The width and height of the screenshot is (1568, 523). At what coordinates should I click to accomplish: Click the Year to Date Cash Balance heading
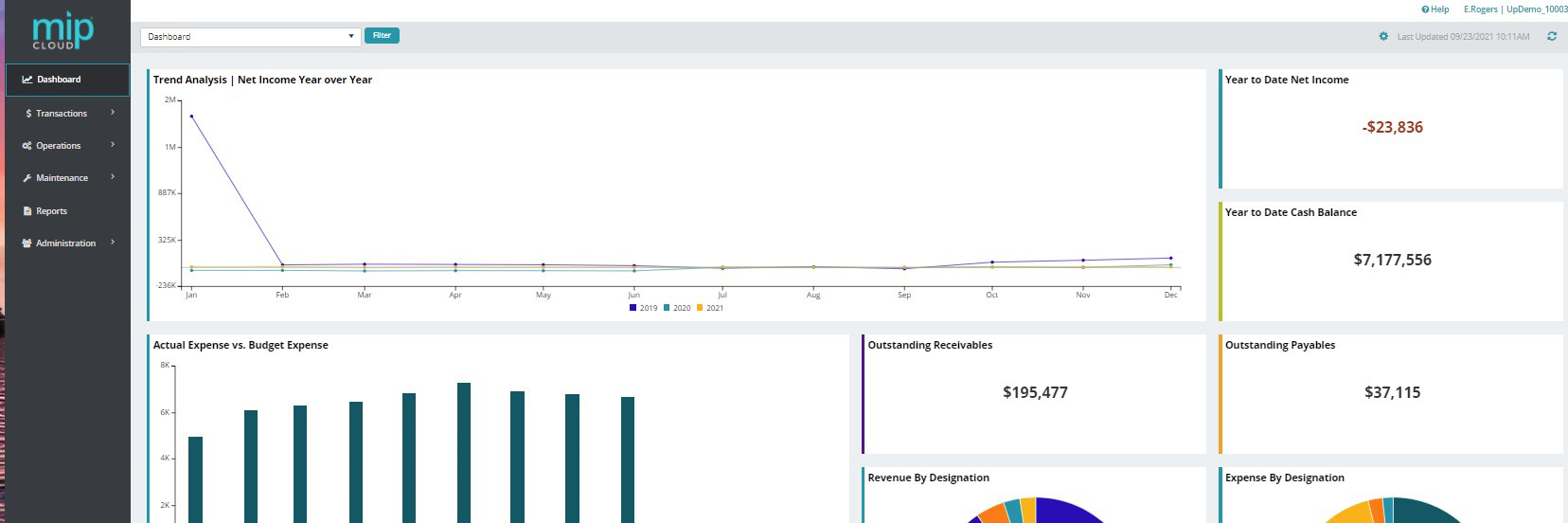point(1291,212)
